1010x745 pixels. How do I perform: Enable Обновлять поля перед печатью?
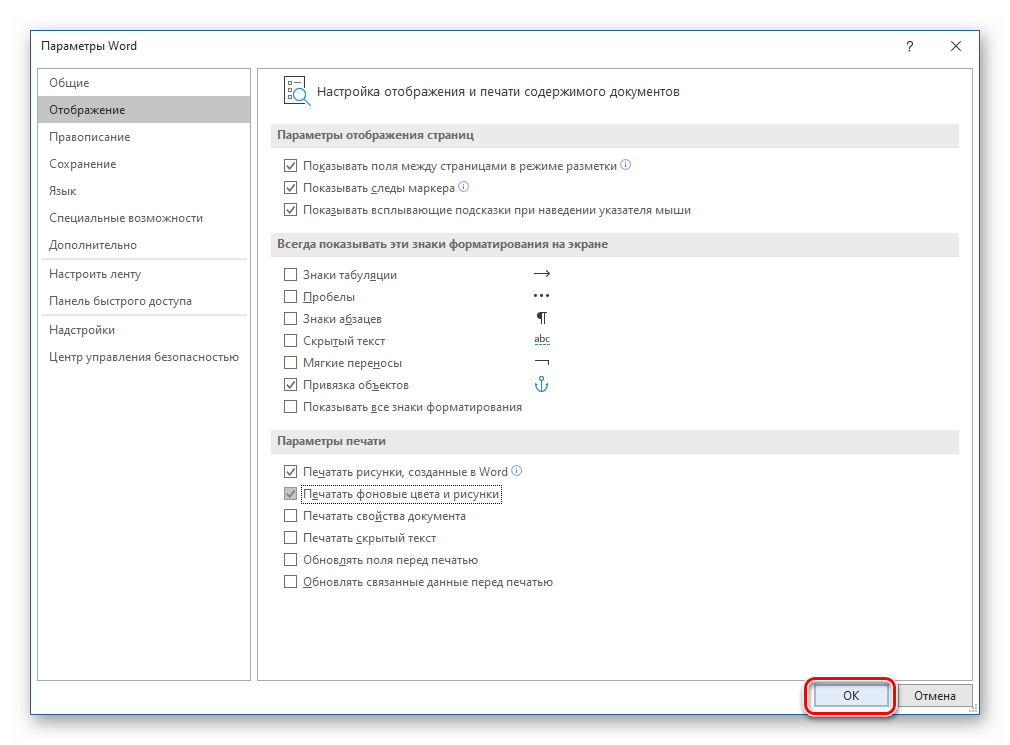pos(291,560)
